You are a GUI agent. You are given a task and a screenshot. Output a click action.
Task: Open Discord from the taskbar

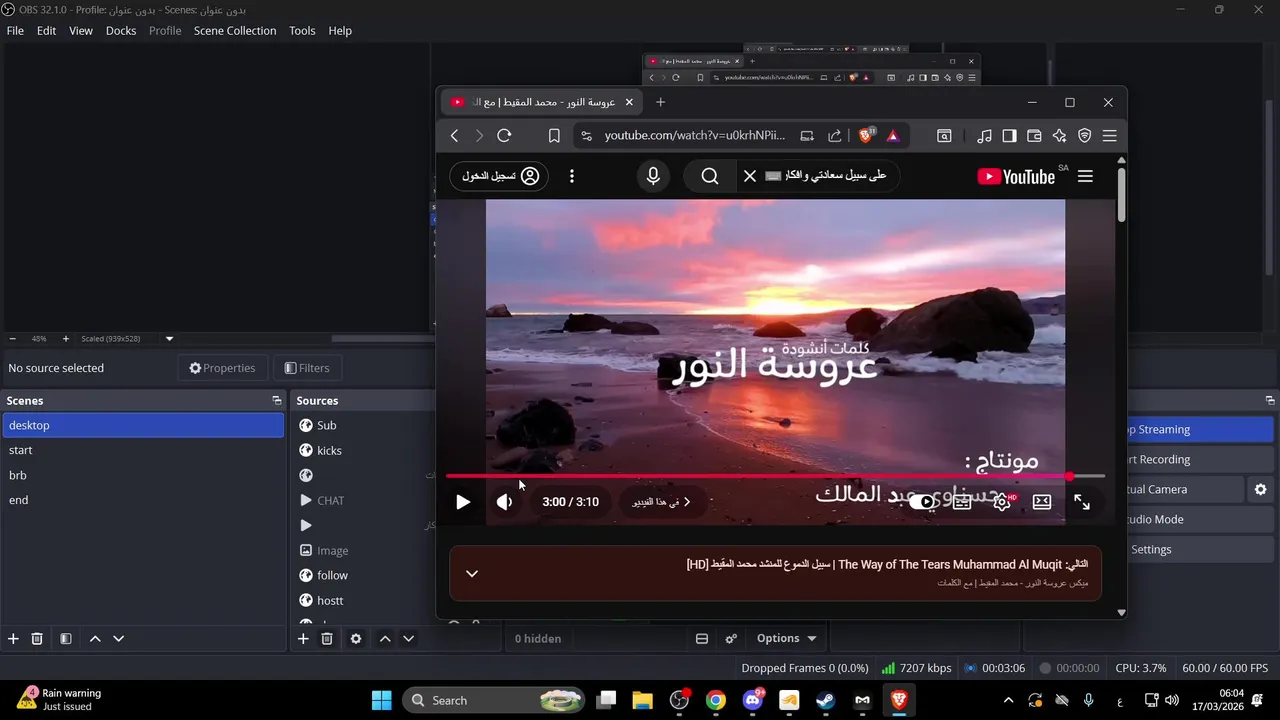point(753,700)
